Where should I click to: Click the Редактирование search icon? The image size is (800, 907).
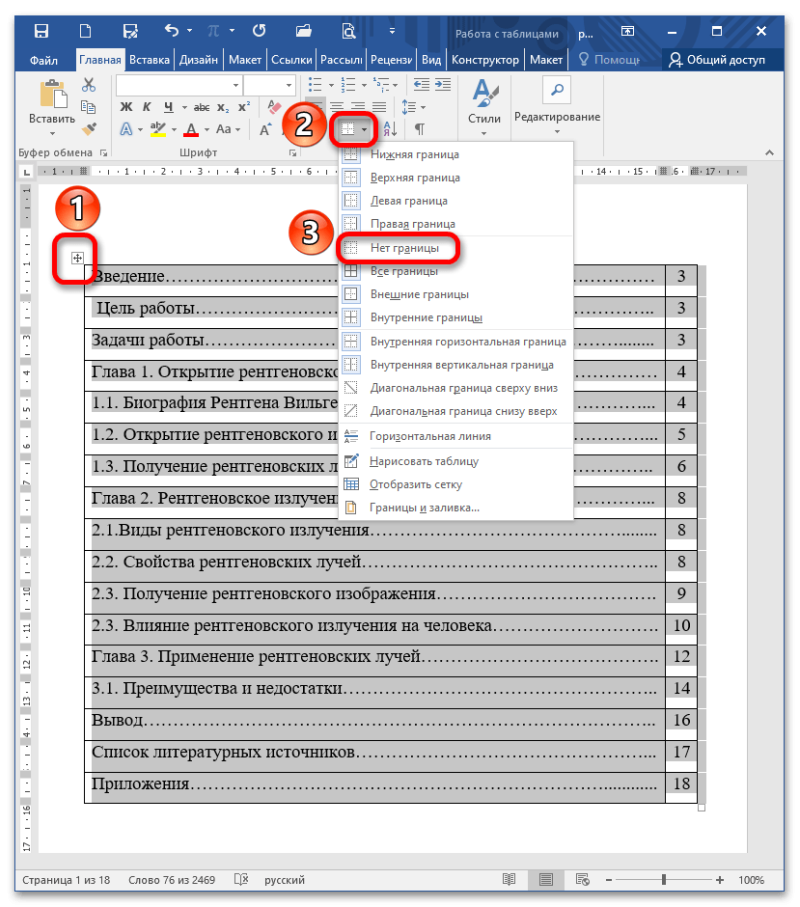click(557, 90)
